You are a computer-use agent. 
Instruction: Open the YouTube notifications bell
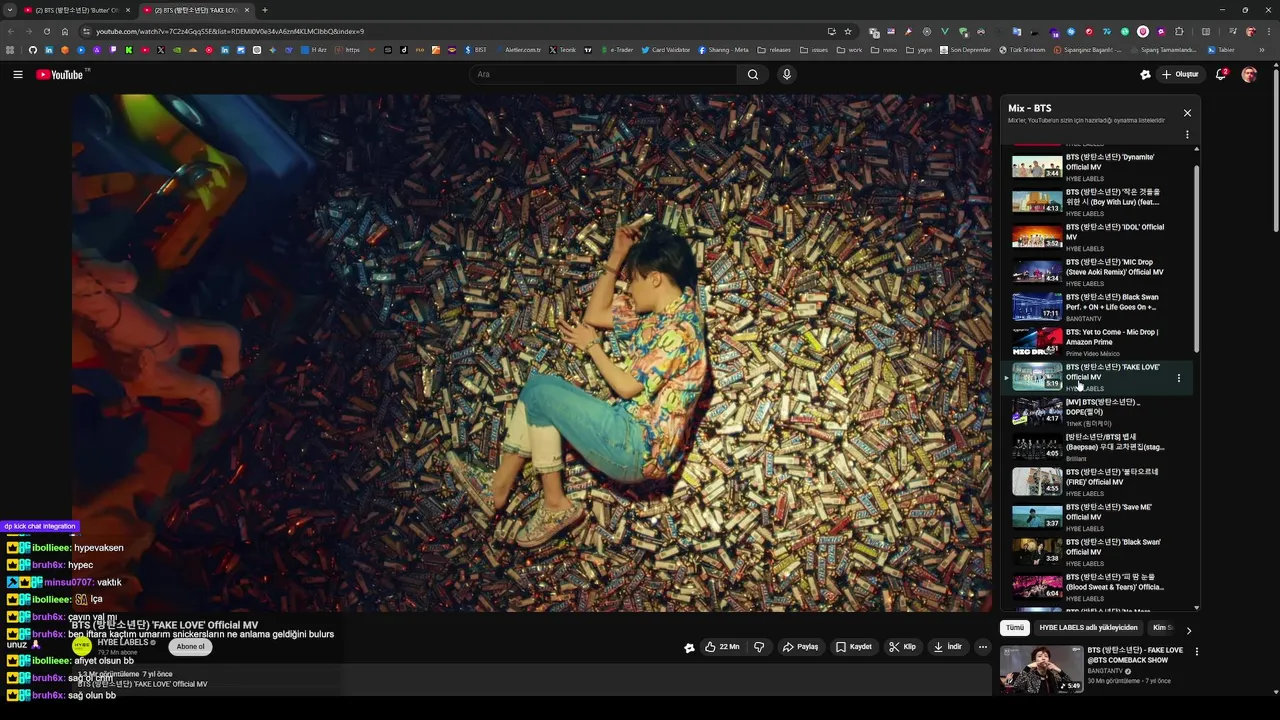(1221, 74)
